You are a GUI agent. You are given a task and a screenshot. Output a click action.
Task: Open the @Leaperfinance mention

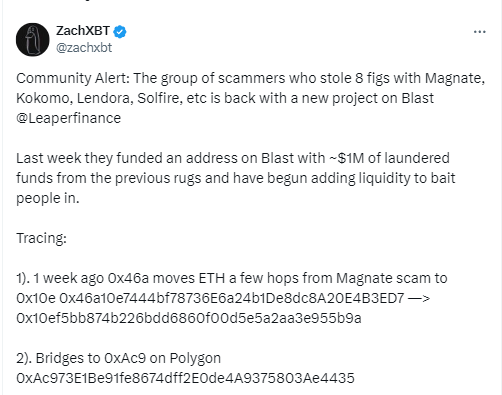tap(68, 118)
